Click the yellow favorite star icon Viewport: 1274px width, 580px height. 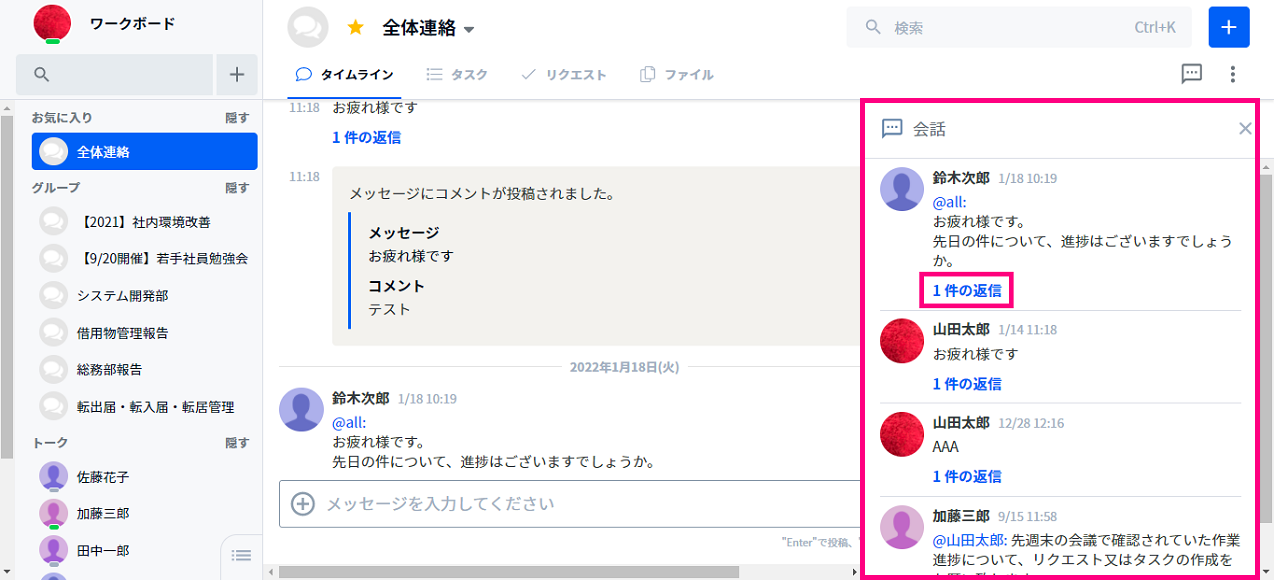[355, 28]
